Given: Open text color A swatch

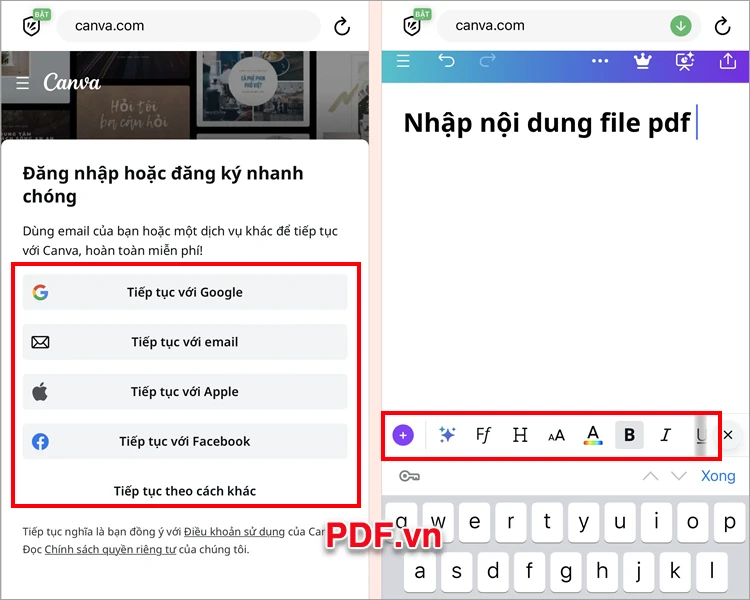Looking at the screenshot, I should tap(593, 435).
